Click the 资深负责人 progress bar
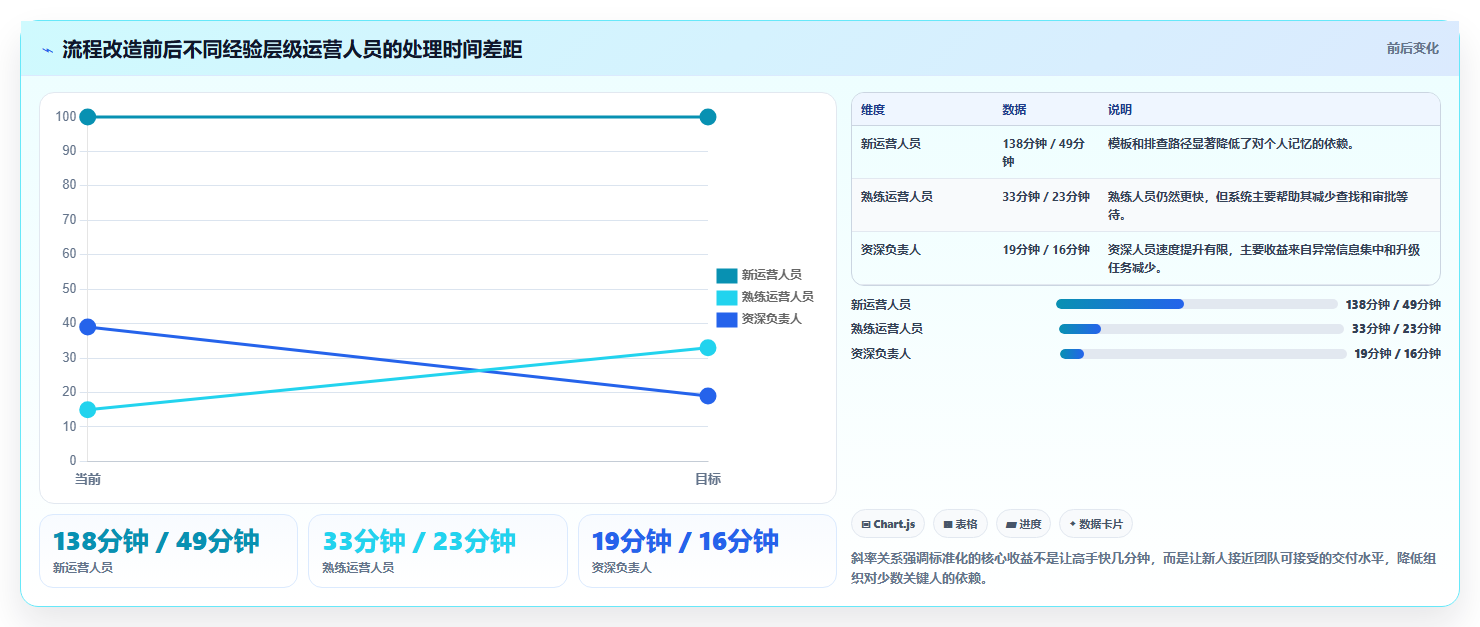 (1203, 354)
